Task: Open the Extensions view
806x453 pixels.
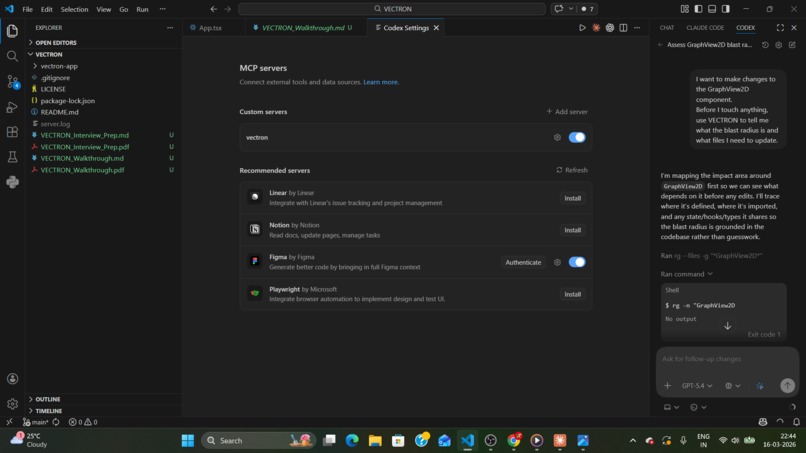Action: [12, 132]
